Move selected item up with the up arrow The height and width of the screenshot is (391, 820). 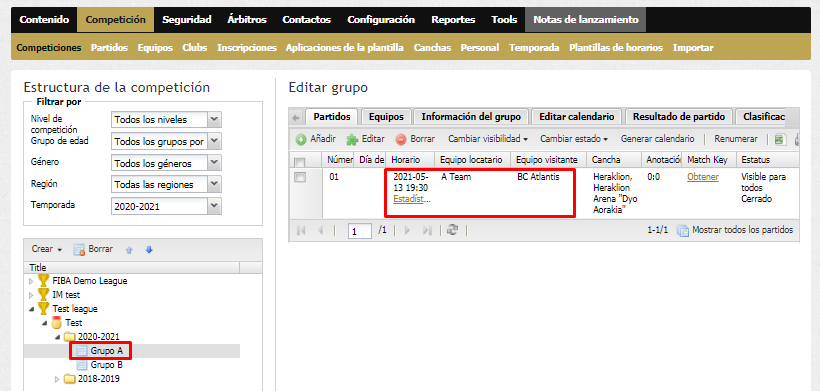[x=130, y=250]
